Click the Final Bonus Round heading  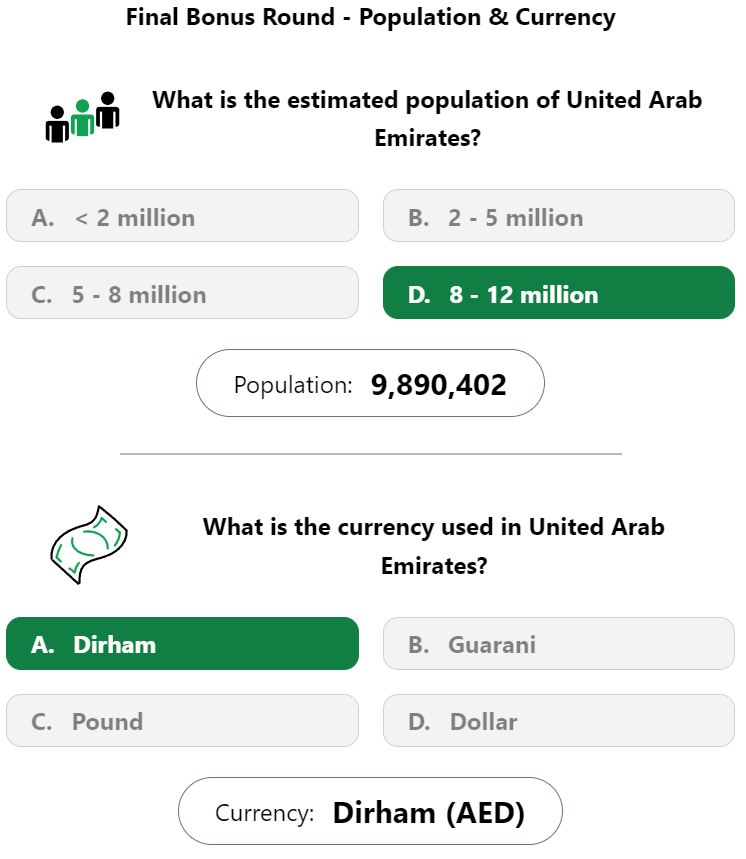pos(371,17)
